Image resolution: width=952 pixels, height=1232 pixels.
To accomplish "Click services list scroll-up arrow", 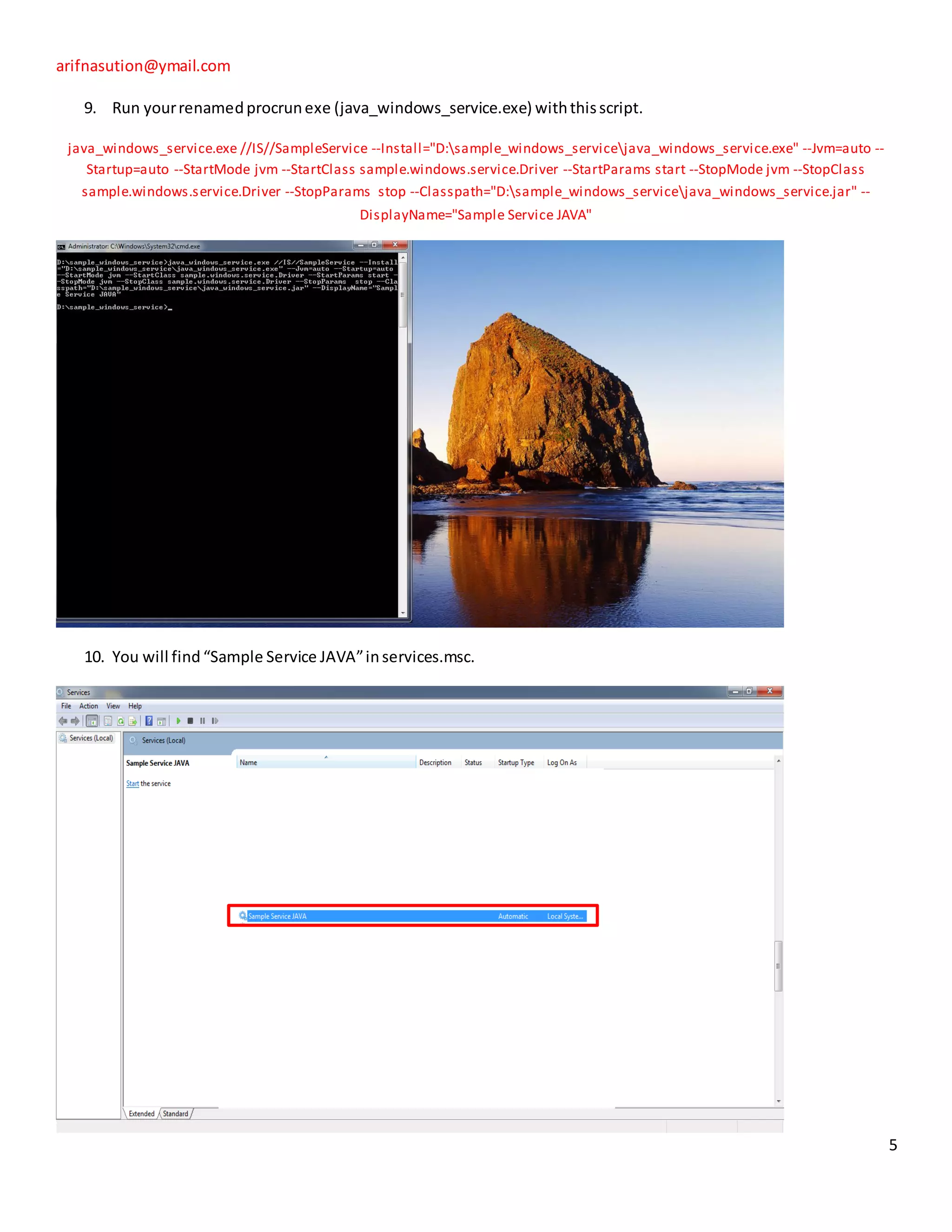I will click(778, 761).
